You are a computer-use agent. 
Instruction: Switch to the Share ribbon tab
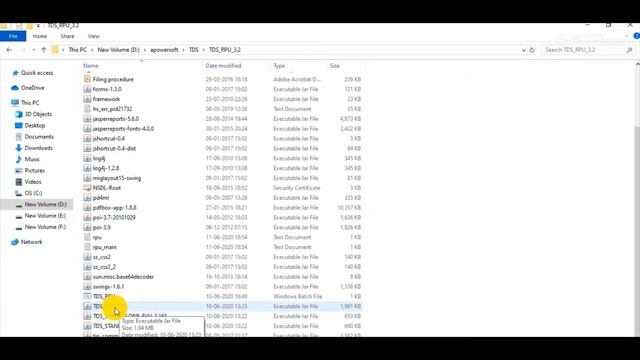(x=67, y=36)
